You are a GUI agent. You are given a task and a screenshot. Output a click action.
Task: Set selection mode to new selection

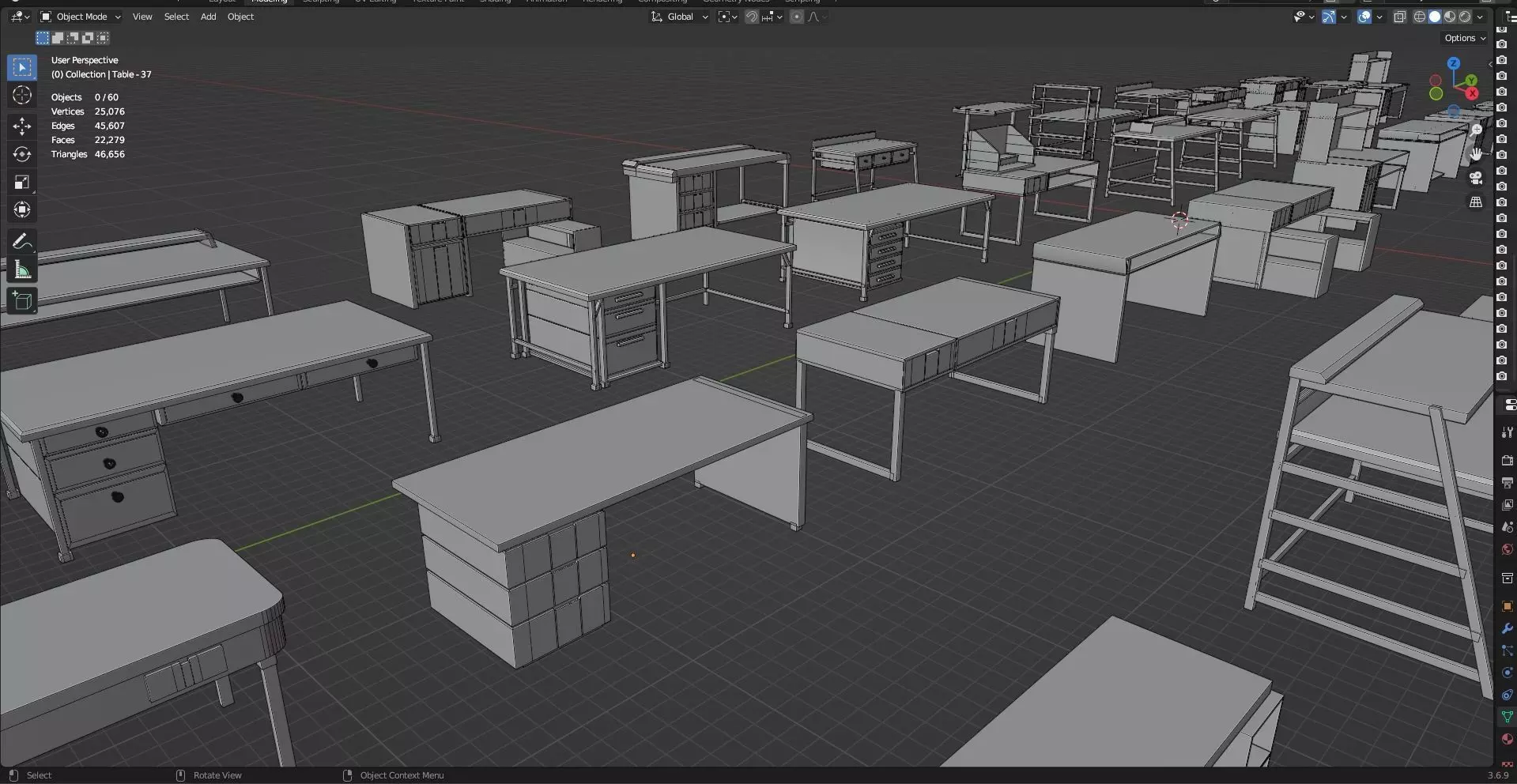[43, 38]
